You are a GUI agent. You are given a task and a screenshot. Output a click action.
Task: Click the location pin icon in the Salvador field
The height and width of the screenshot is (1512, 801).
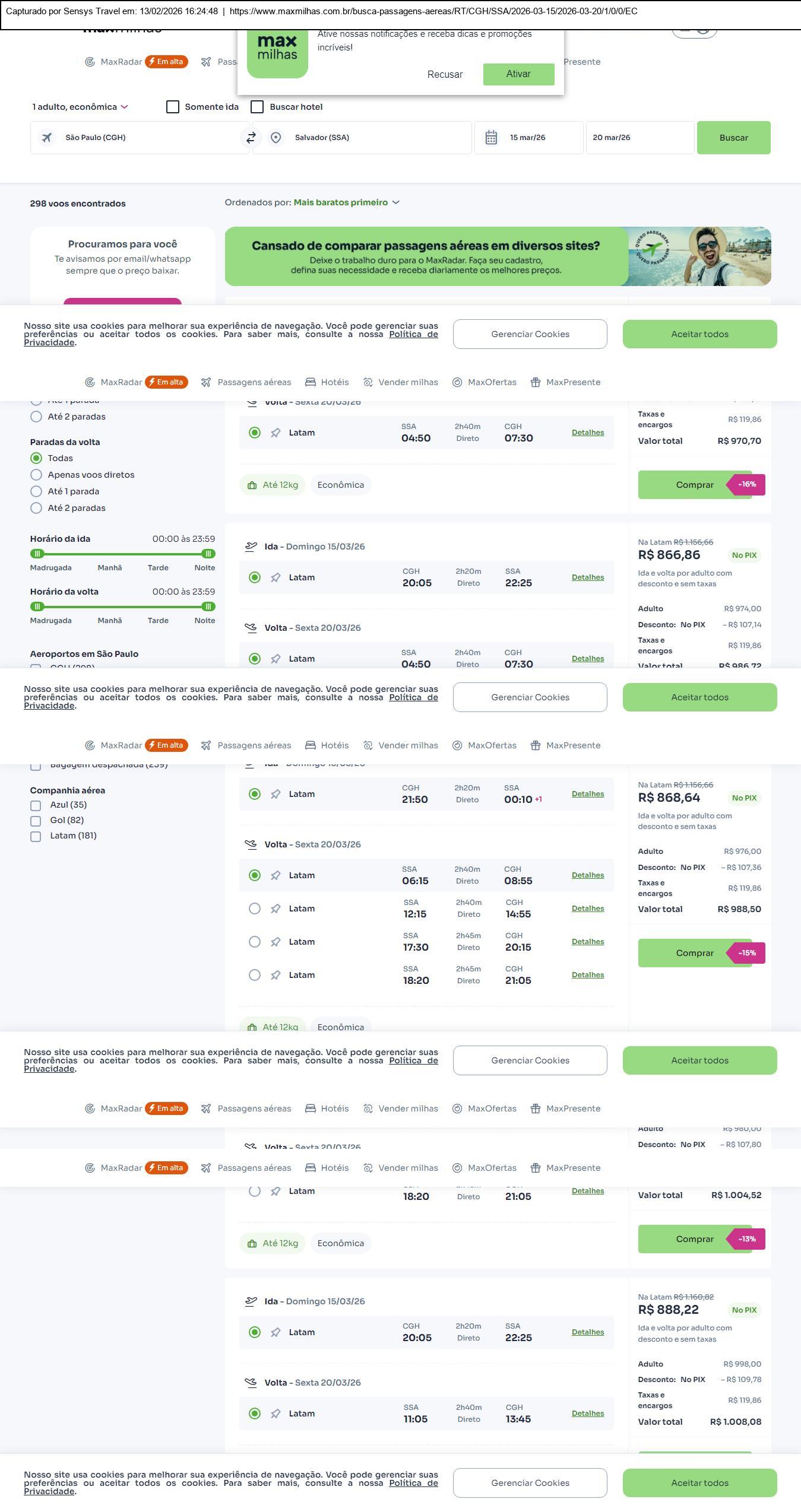click(276, 138)
